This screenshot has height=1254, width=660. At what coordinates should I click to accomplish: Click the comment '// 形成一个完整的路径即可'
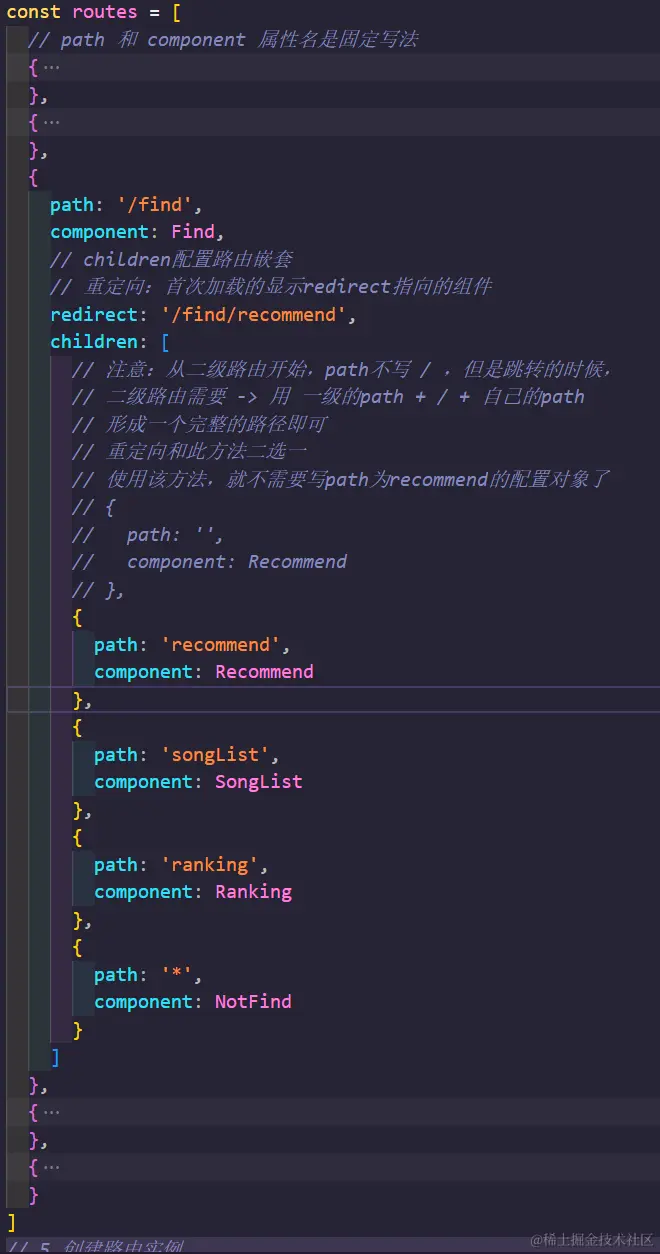click(x=200, y=425)
